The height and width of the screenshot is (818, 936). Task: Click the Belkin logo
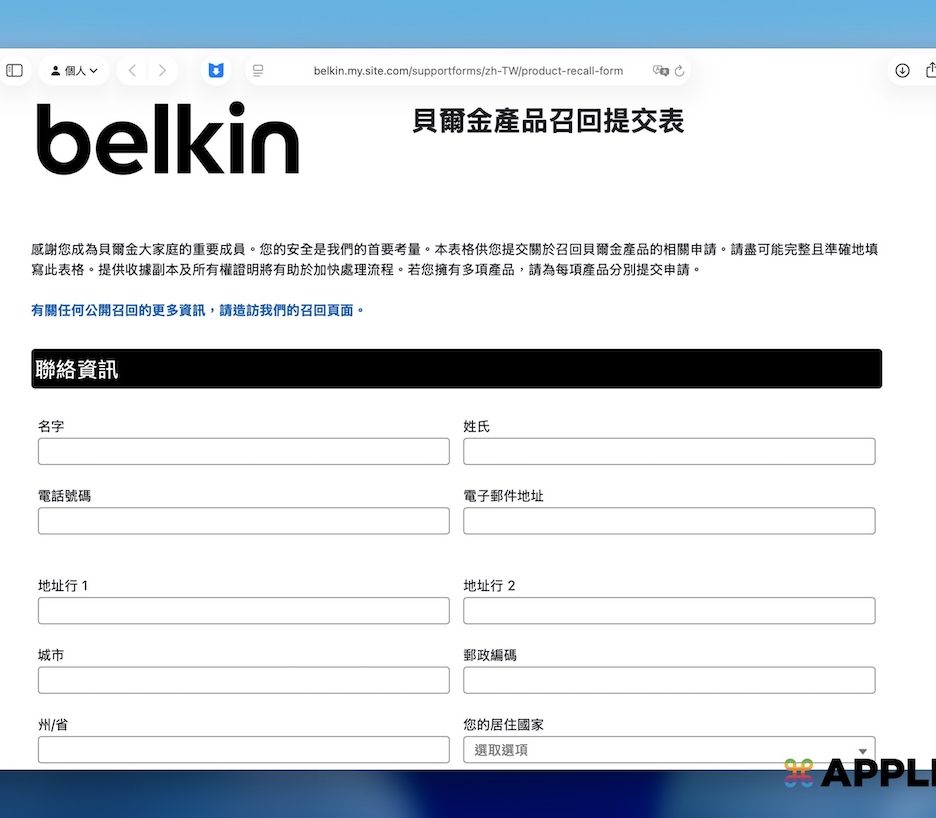pos(168,139)
